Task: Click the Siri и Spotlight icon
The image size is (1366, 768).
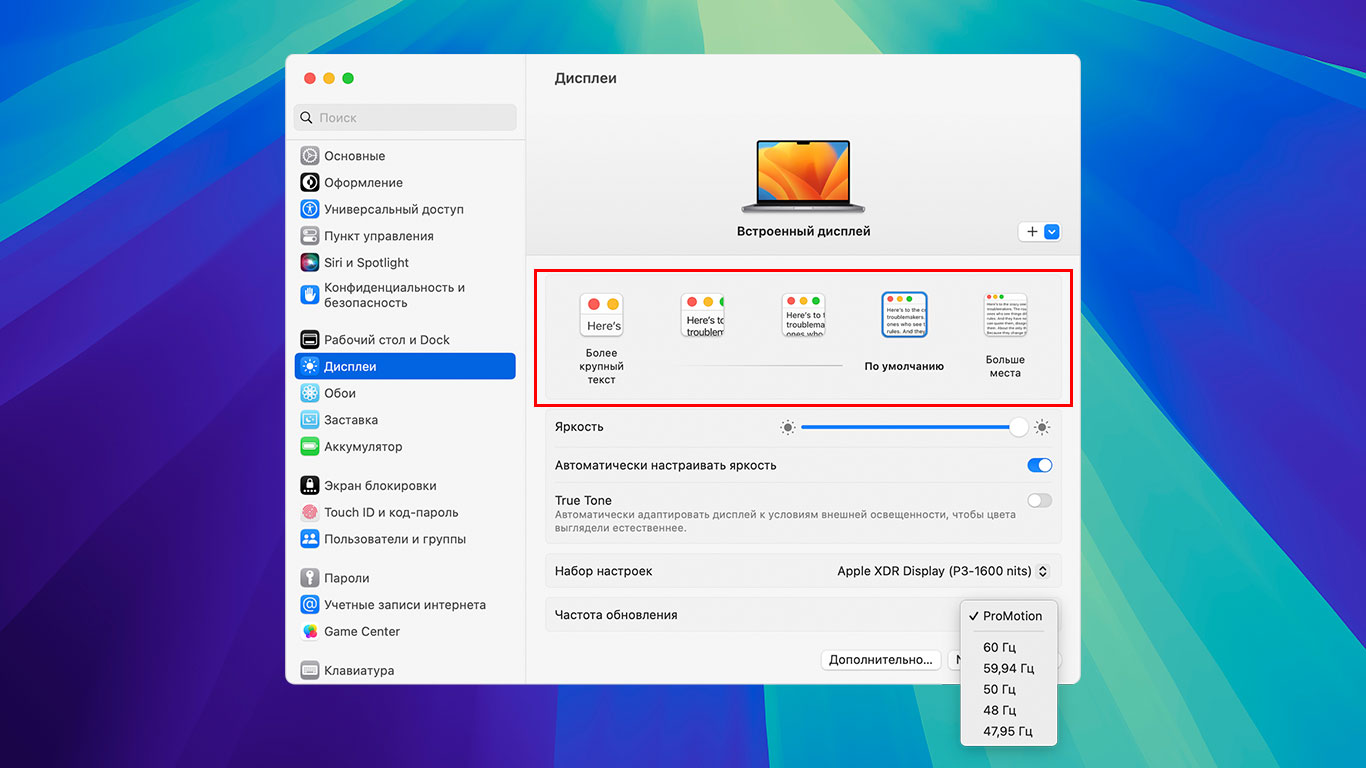Action: pyautogui.click(x=309, y=263)
